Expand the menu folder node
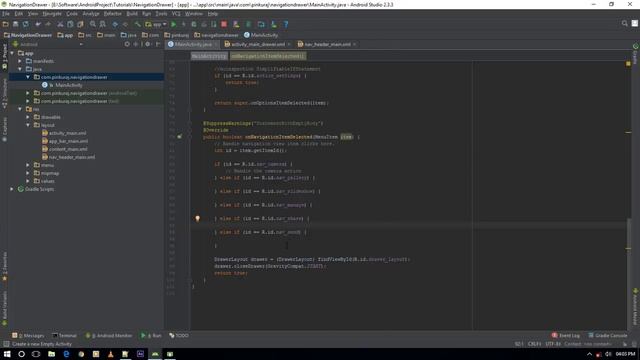Image resolution: width=640 pixels, height=360 pixels. coord(28,165)
